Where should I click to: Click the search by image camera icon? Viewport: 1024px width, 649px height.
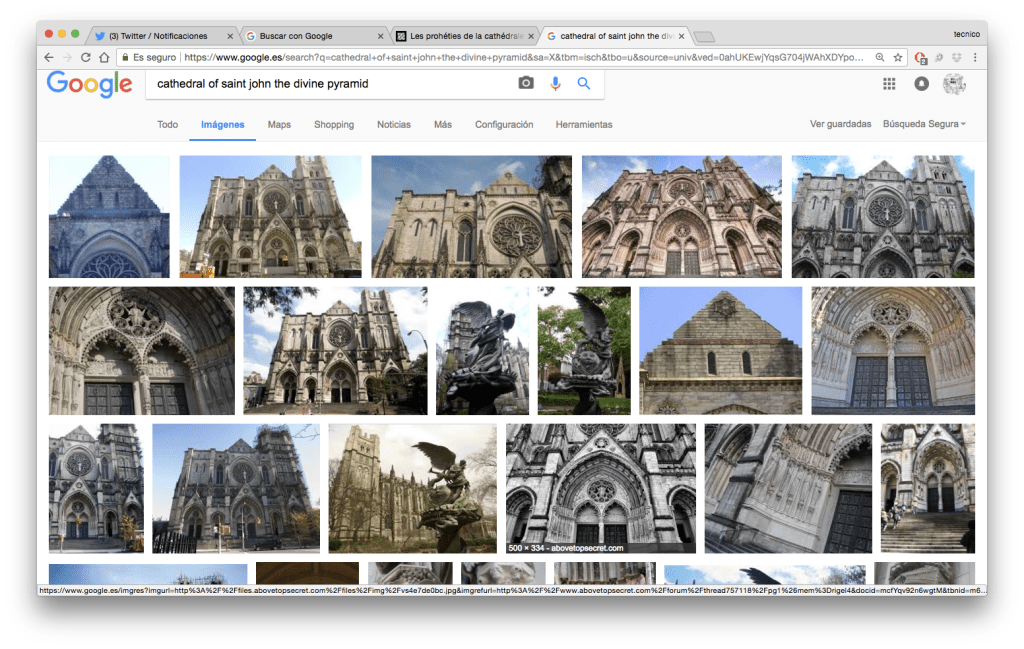pos(526,84)
